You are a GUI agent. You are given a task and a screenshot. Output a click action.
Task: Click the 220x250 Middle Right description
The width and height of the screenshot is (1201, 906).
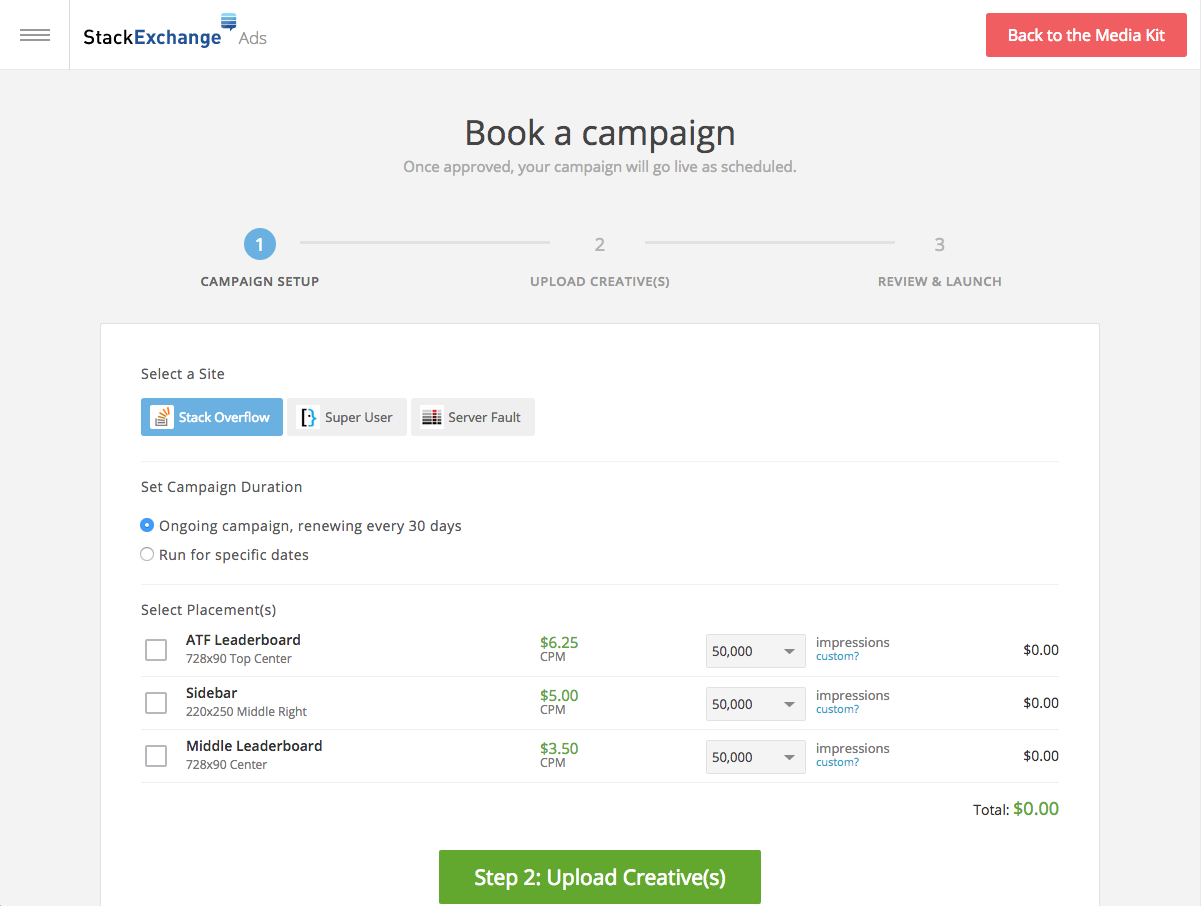click(246, 712)
